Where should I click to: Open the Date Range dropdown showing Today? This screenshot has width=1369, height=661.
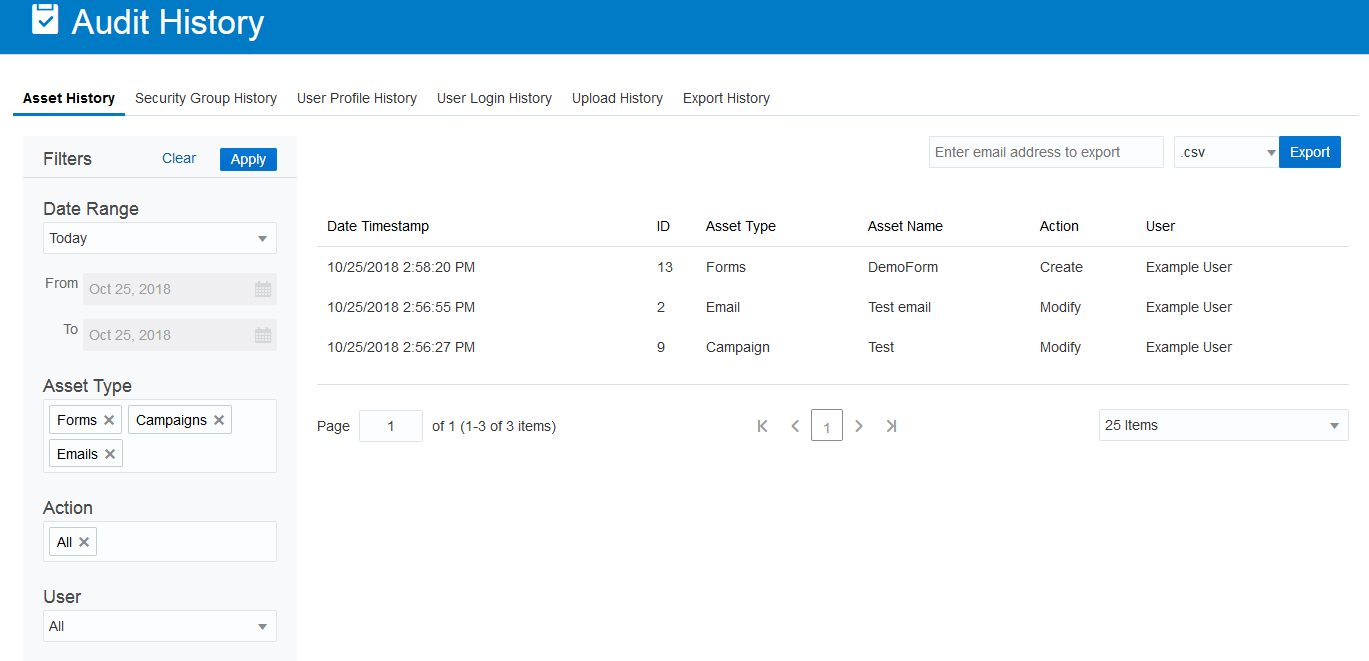159,238
